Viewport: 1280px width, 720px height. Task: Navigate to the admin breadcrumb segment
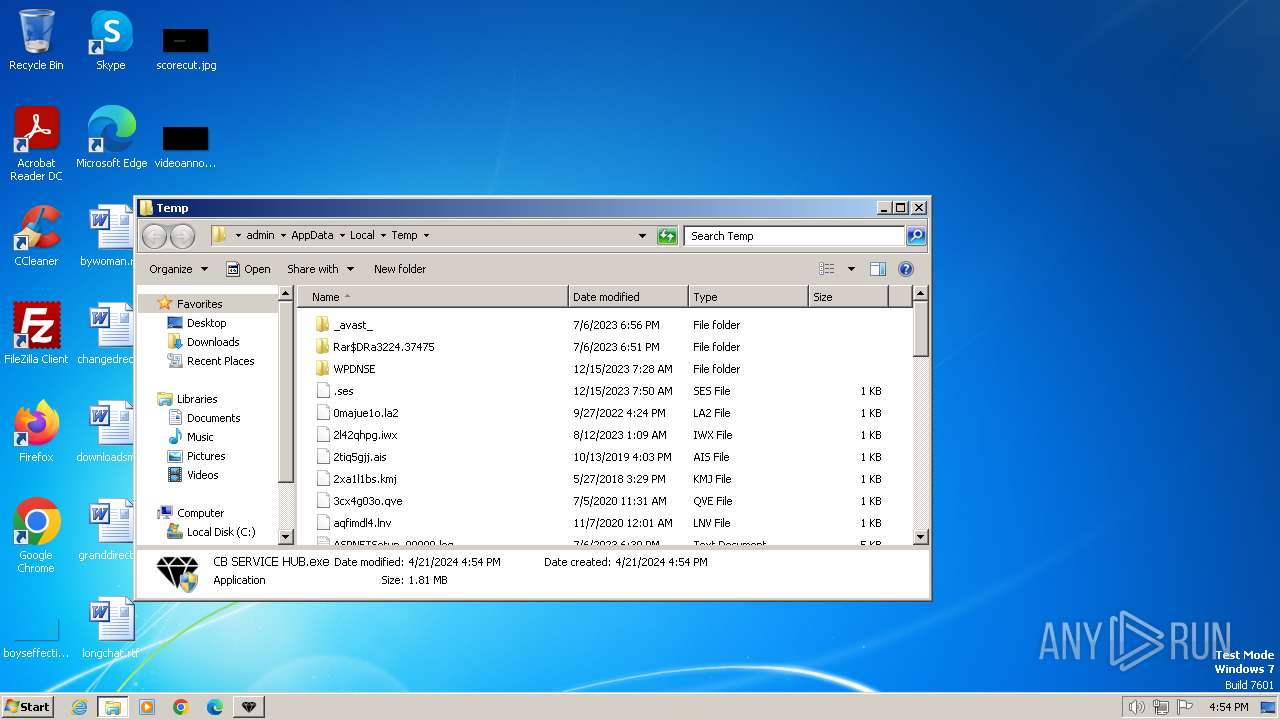point(260,236)
